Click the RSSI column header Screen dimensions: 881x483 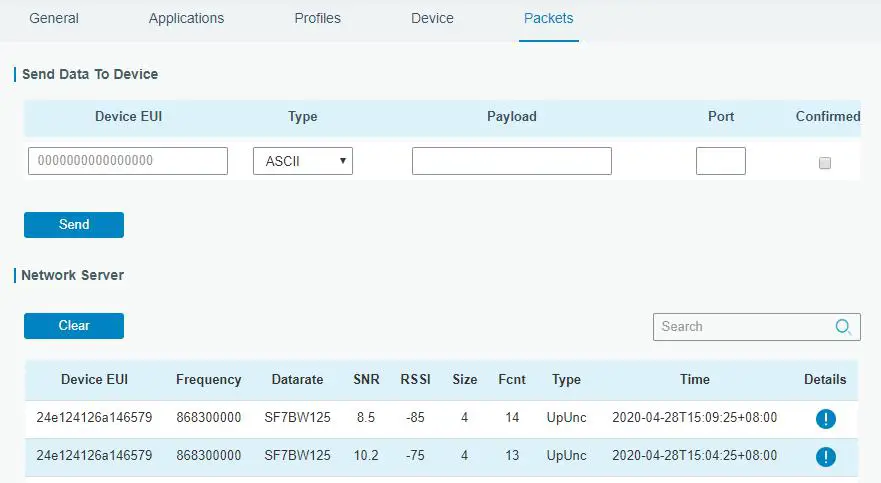(x=415, y=380)
